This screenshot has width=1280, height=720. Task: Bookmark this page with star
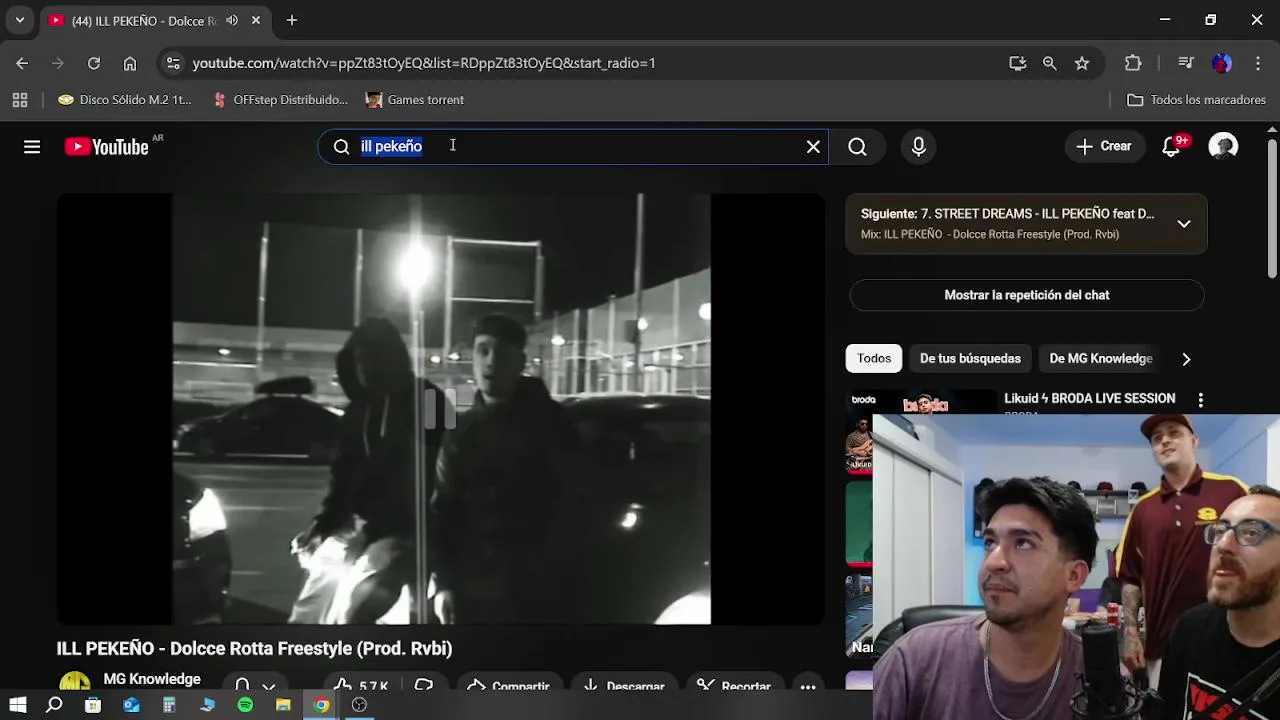pyautogui.click(x=1082, y=63)
